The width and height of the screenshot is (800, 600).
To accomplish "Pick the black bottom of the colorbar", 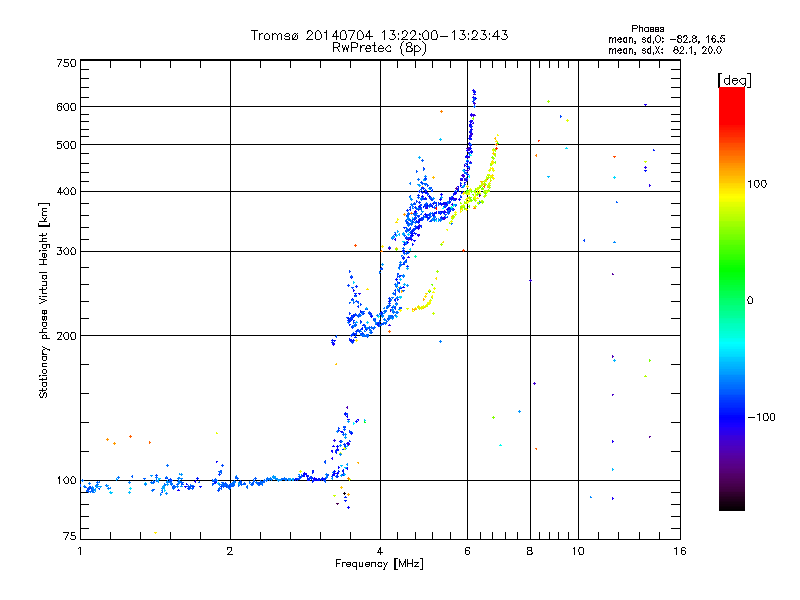I will click(731, 505).
